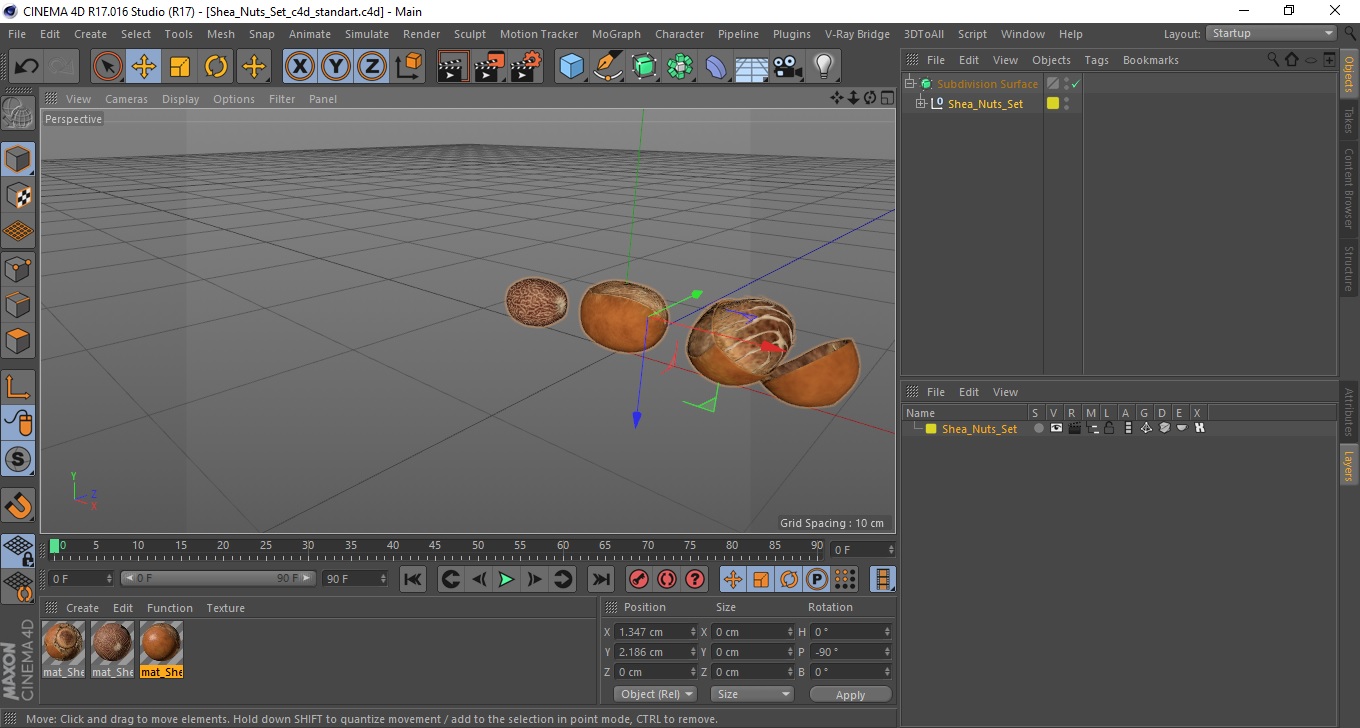The height and width of the screenshot is (728, 1360).
Task: Enable Texture mode in left toolbar
Action: point(19,195)
